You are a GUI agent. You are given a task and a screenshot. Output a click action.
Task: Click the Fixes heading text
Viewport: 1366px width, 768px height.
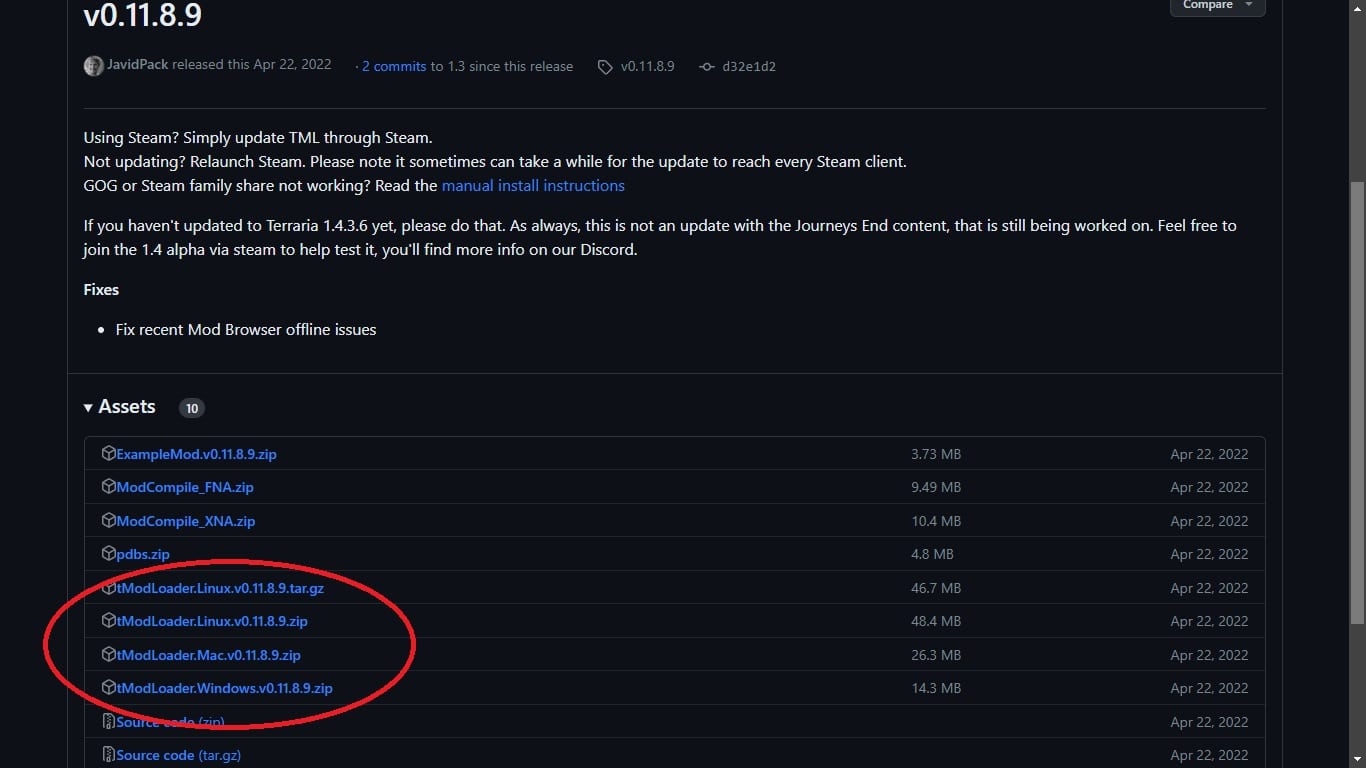point(101,290)
